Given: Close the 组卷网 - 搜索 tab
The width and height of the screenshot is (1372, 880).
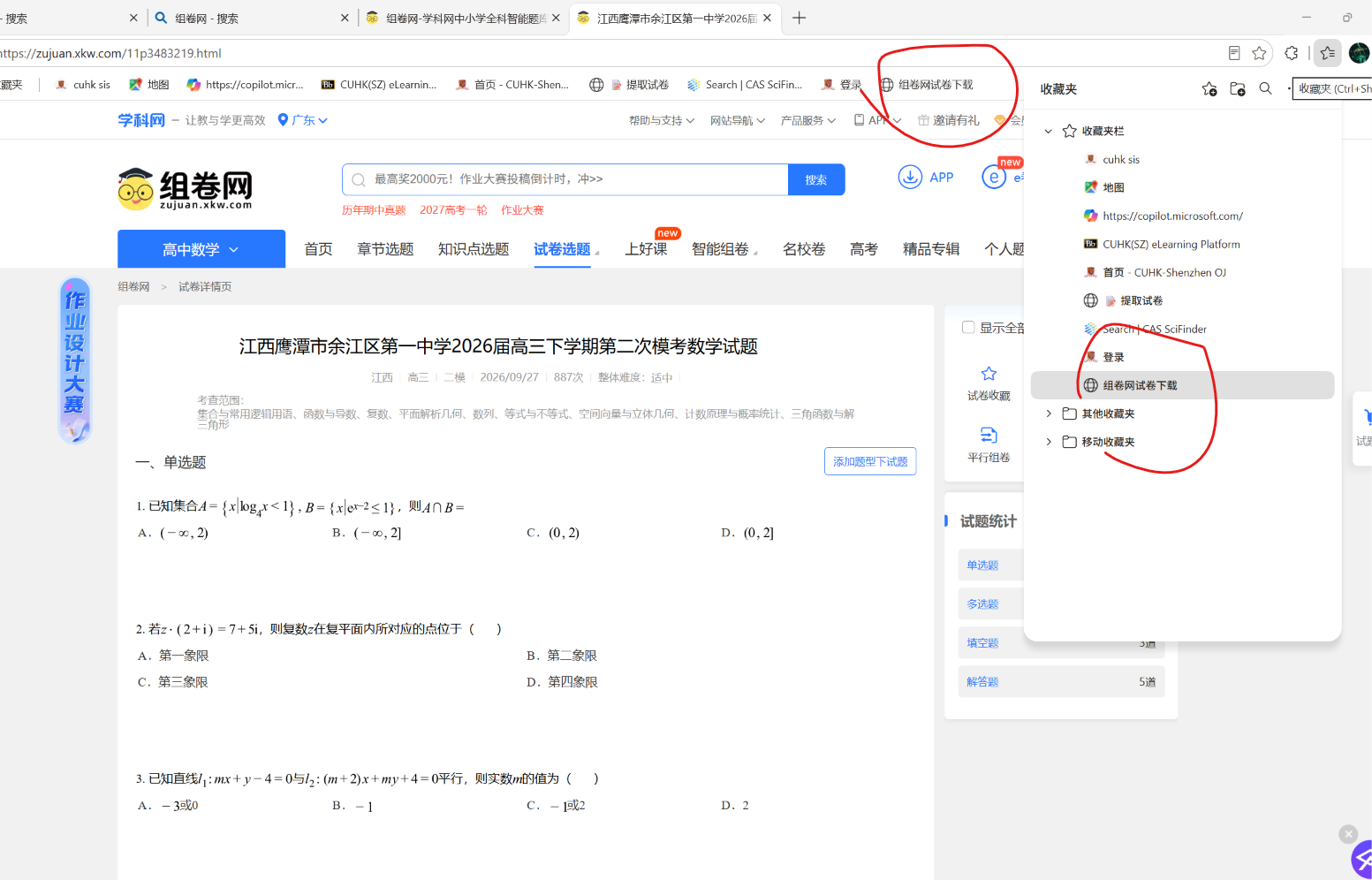Looking at the screenshot, I should [x=345, y=18].
